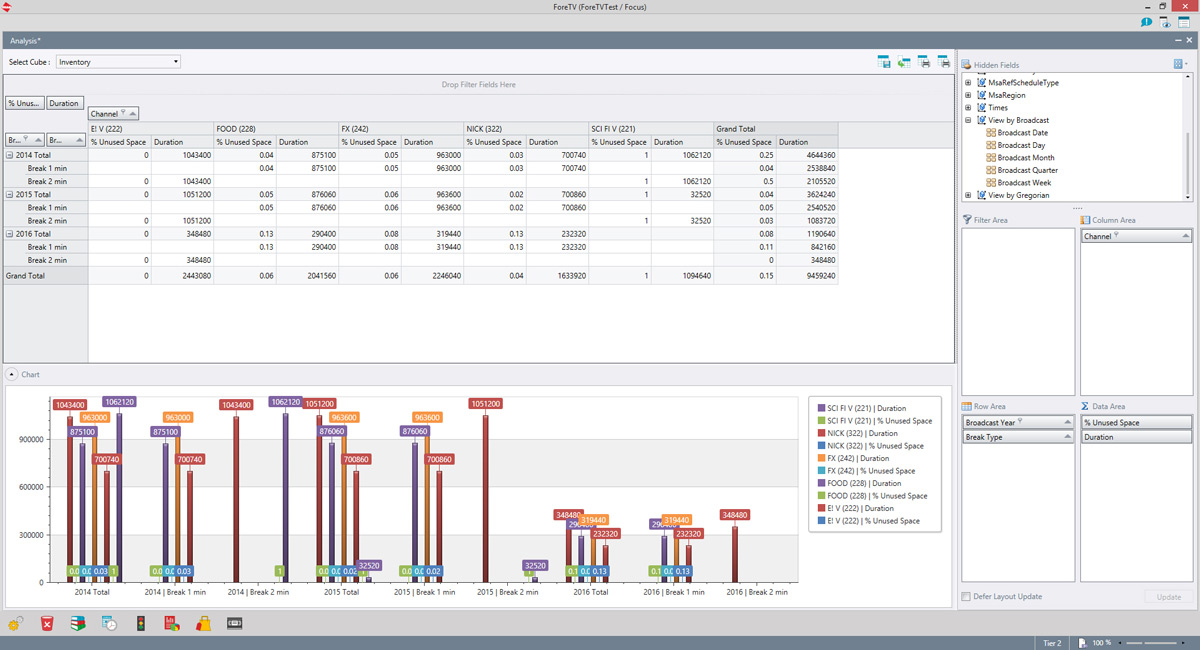Screen dimensions: 1200x650
Task: Open the stacked books icon
Action: pyautogui.click(x=78, y=623)
